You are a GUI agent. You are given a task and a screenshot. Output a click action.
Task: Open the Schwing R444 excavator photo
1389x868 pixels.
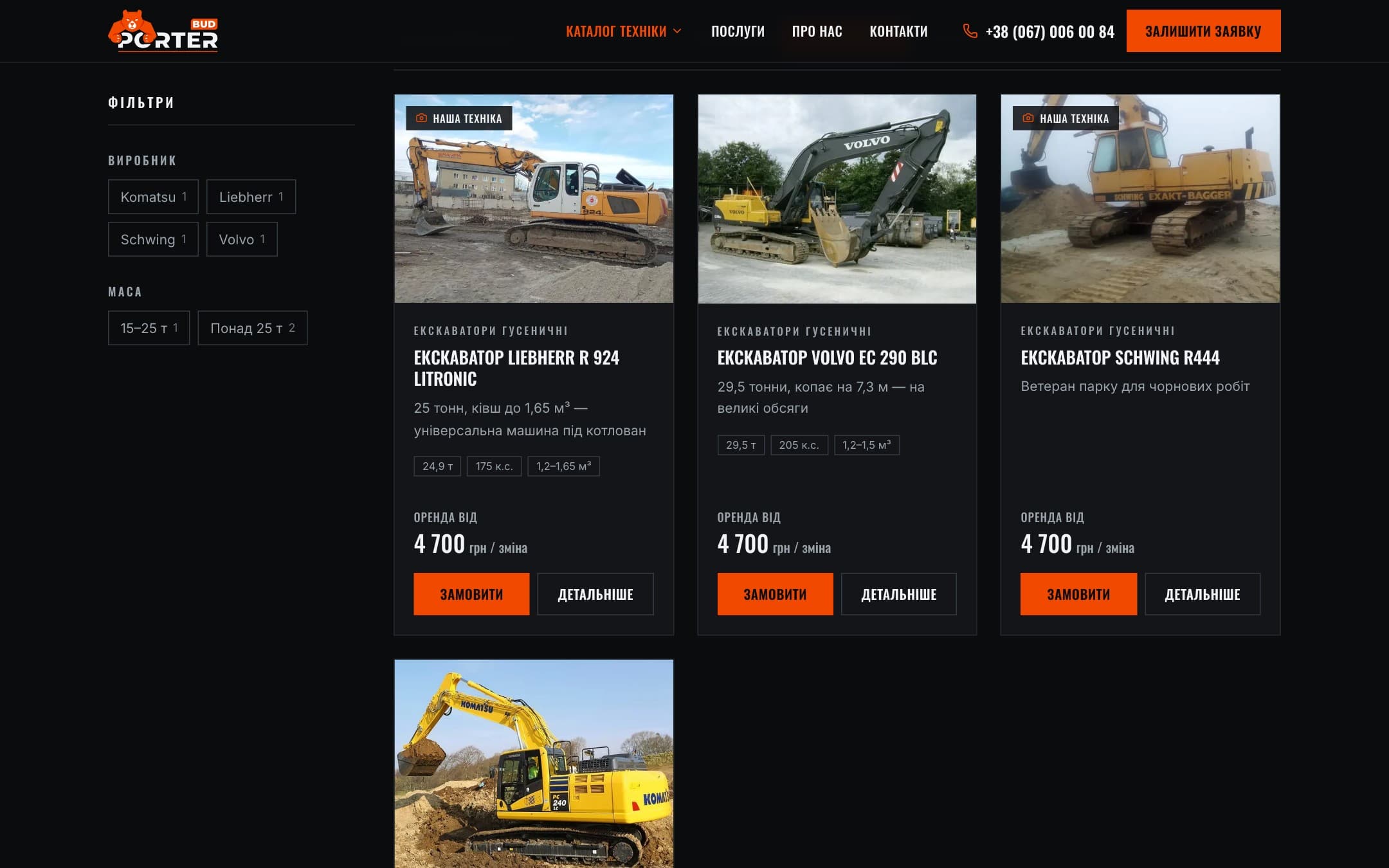click(1140, 199)
